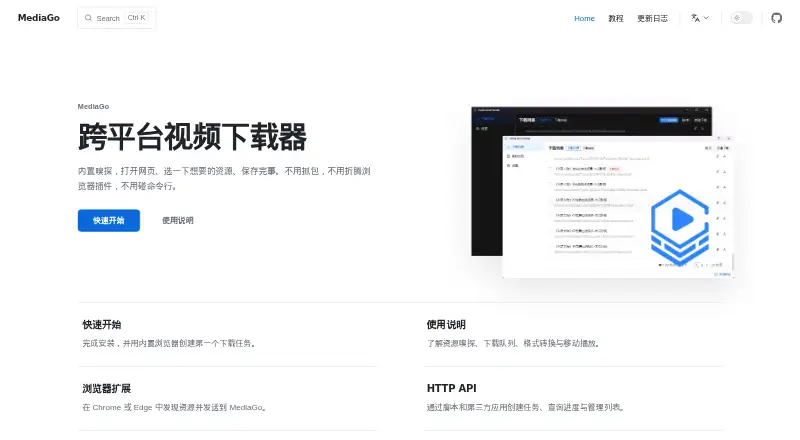
Task: Click the 使用说明 hero button
Action: (x=178, y=221)
